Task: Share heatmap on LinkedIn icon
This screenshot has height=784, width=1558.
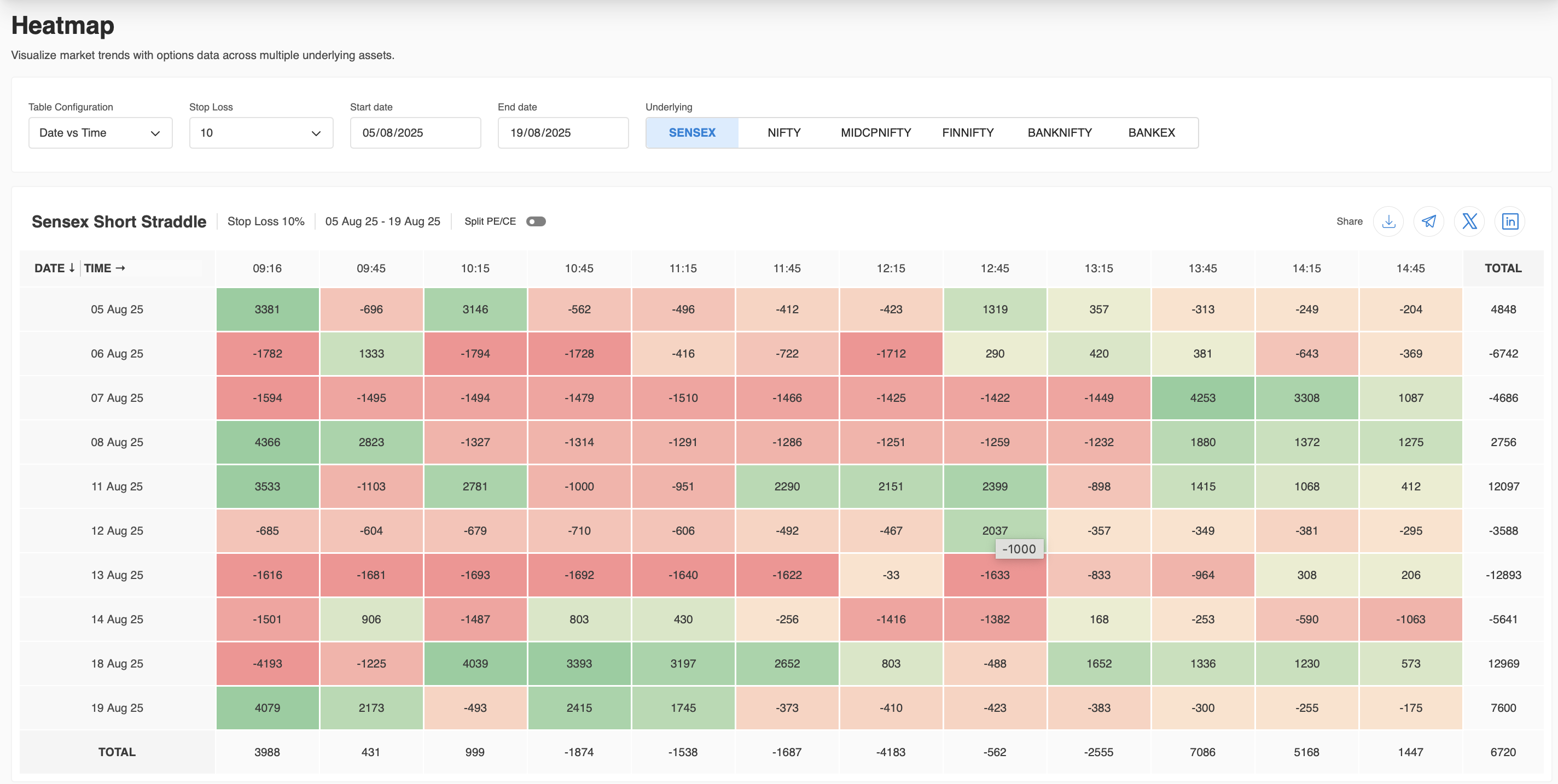Action: click(x=1510, y=221)
